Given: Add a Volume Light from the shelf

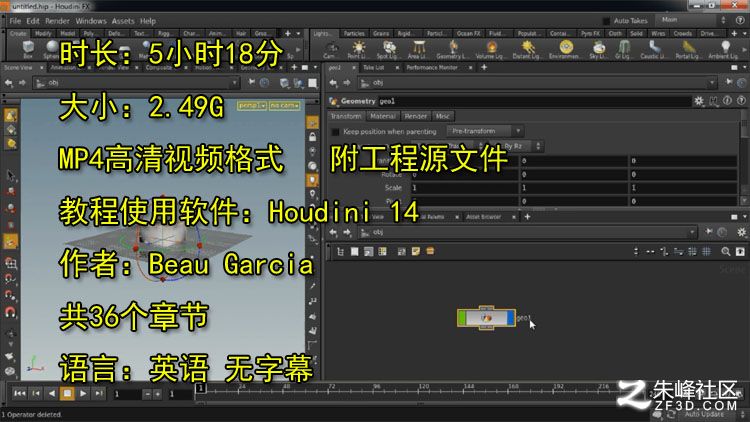Looking at the screenshot, I should [490, 49].
